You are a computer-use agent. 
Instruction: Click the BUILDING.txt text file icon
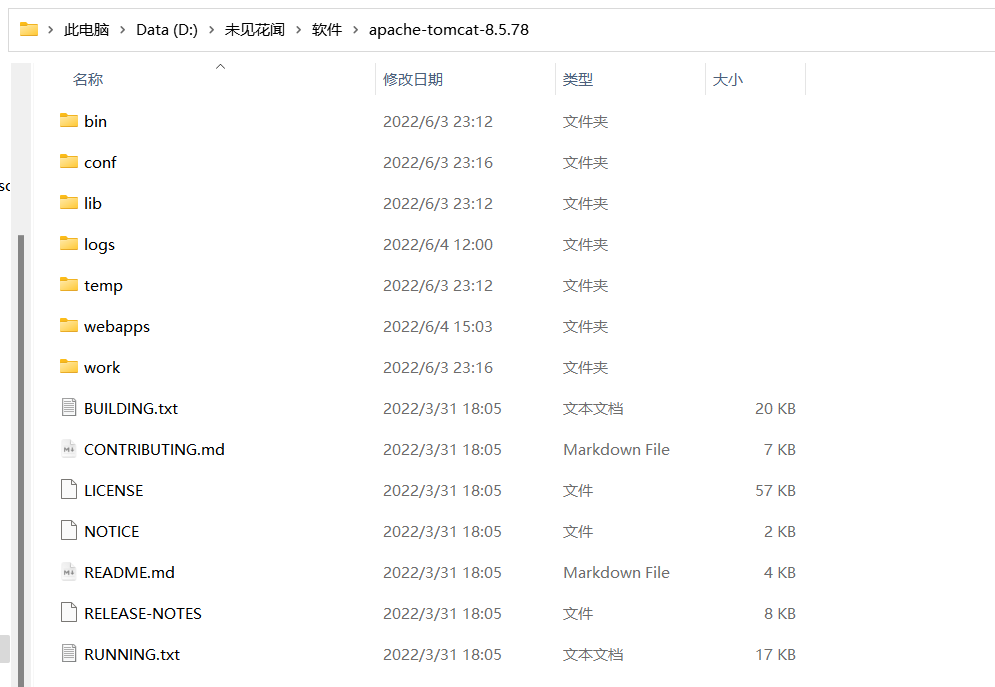click(x=69, y=407)
